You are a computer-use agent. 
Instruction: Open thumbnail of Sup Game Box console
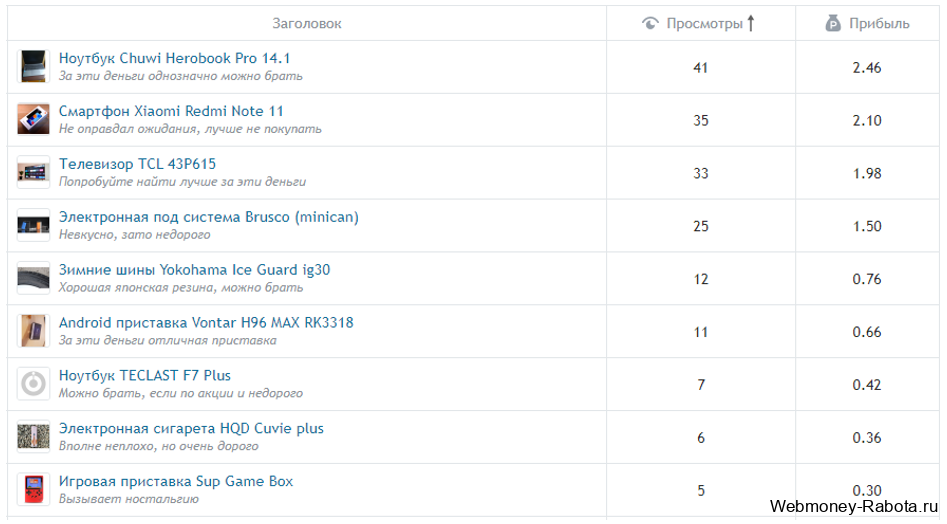(33, 490)
